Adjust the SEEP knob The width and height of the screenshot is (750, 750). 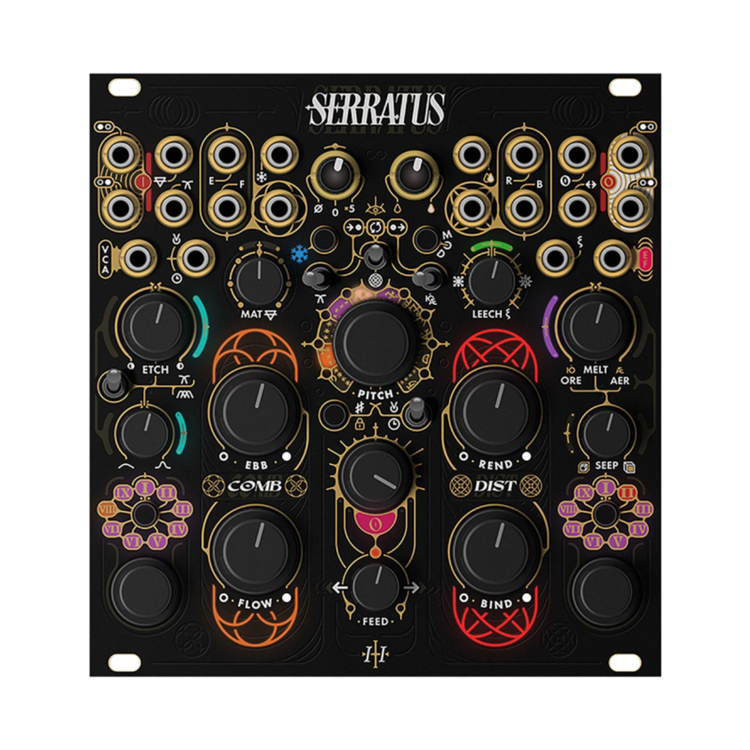pyautogui.click(x=606, y=433)
